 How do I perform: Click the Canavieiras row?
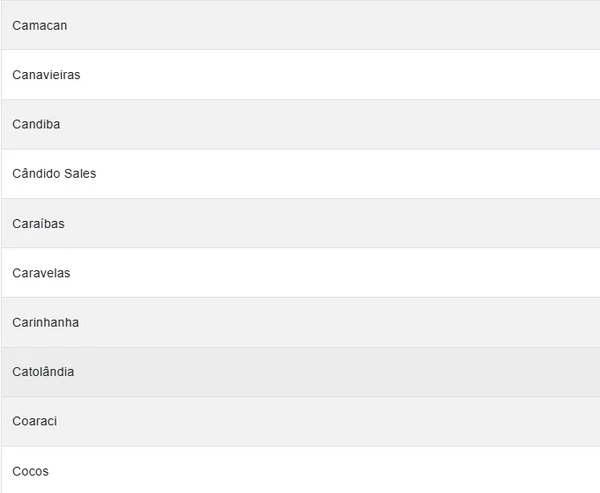click(300, 75)
